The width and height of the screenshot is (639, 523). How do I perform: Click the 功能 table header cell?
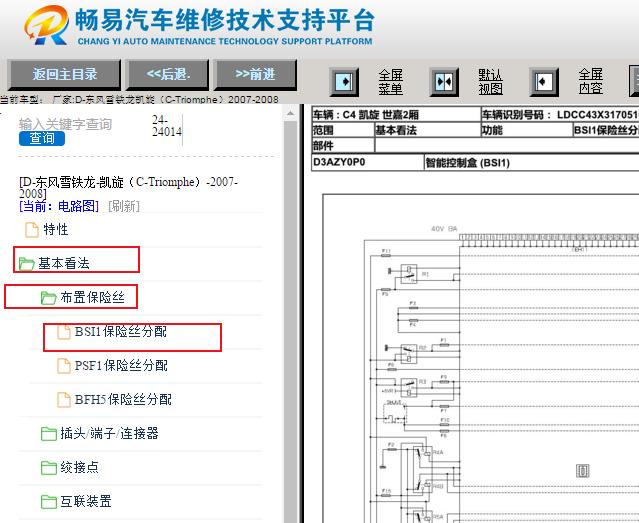click(x=527, y=130)
